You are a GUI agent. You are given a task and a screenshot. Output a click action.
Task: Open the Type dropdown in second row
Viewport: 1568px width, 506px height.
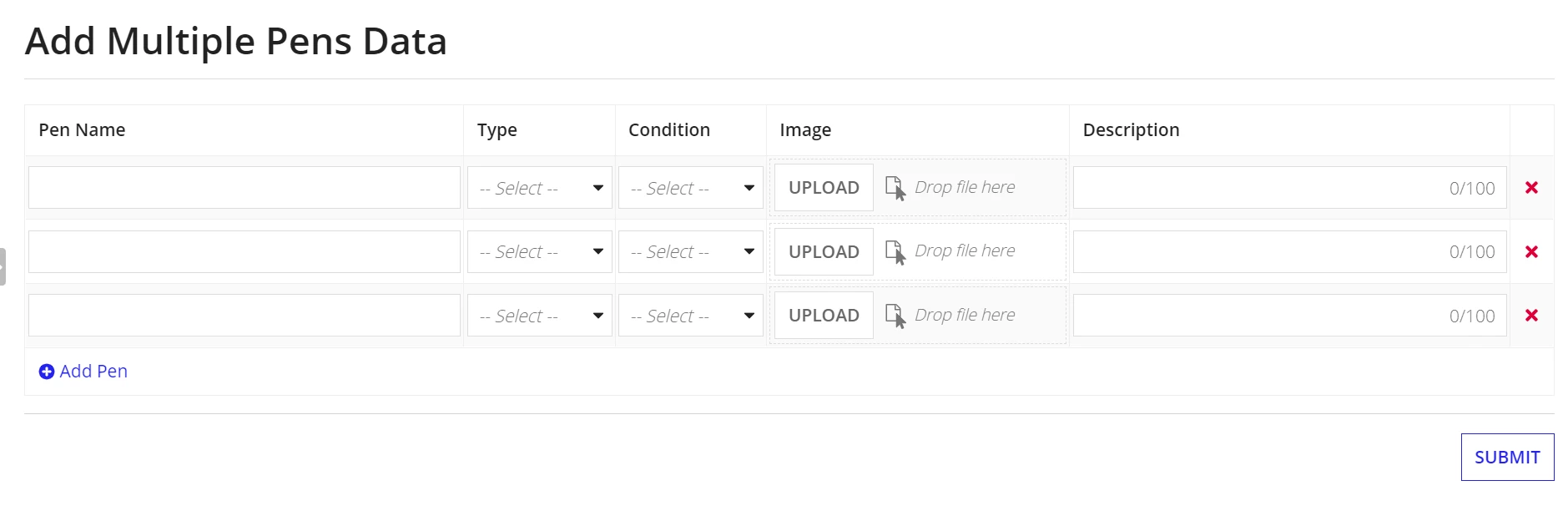click(x=540, y=251)
